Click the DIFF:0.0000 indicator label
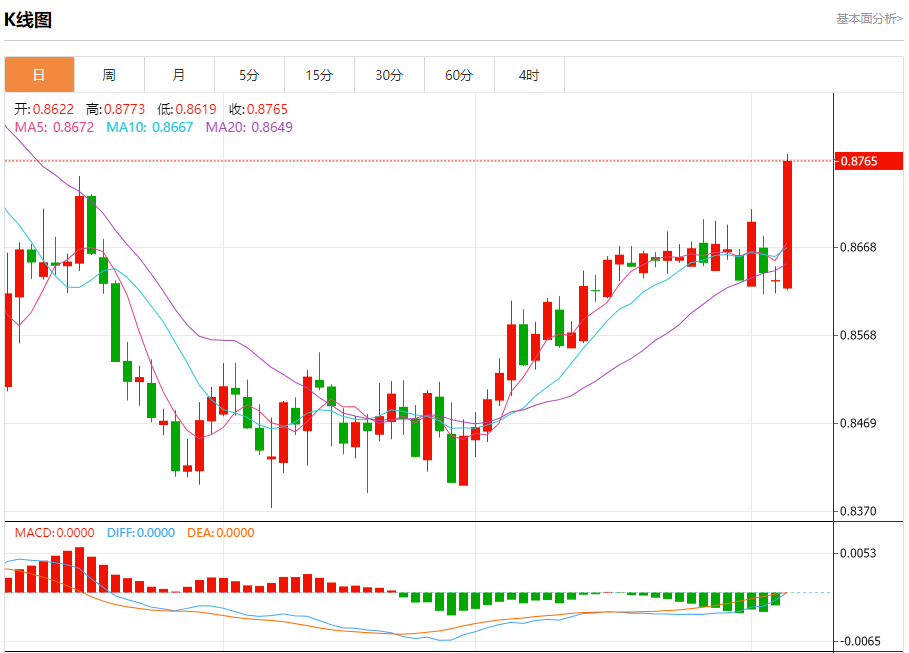This screenshot has width=909, height=653. pyautogui.click(x=141, y=532)
